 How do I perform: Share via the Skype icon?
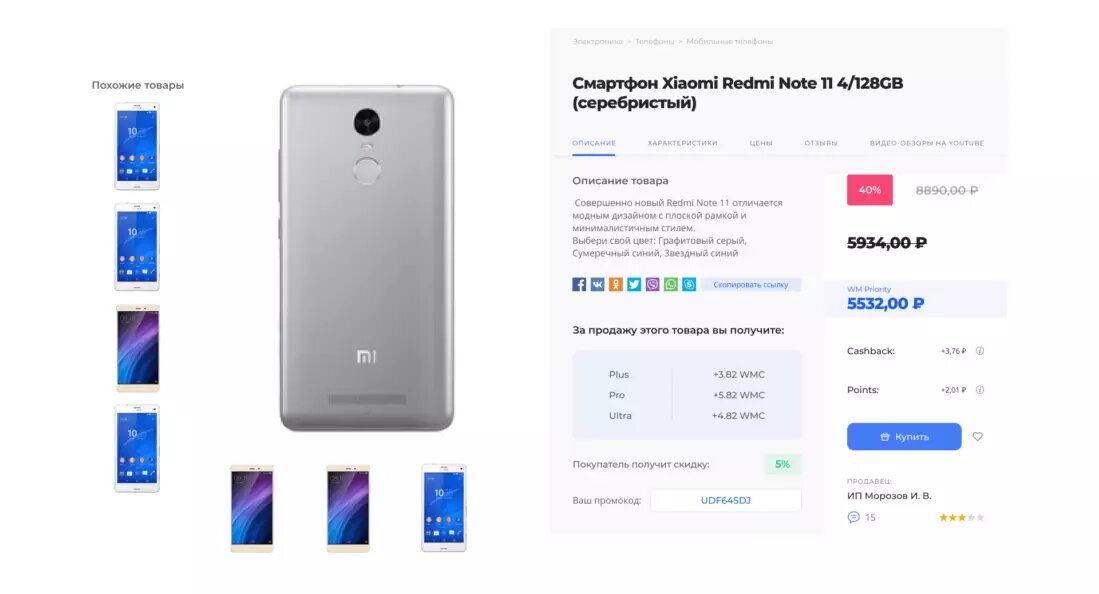689,284
